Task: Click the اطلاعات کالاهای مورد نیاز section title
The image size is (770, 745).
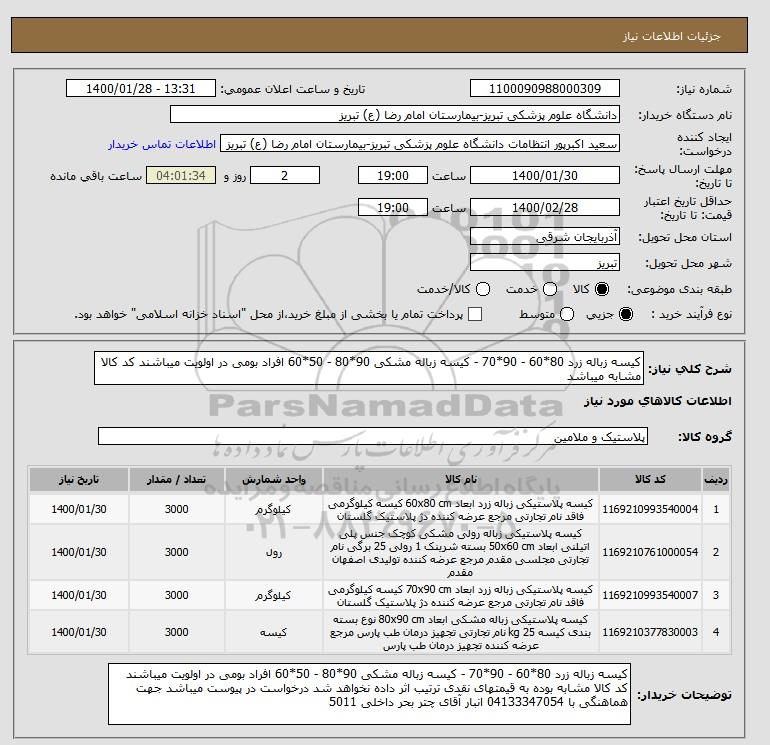Action: pyautogui.click(x=658, y=401)
